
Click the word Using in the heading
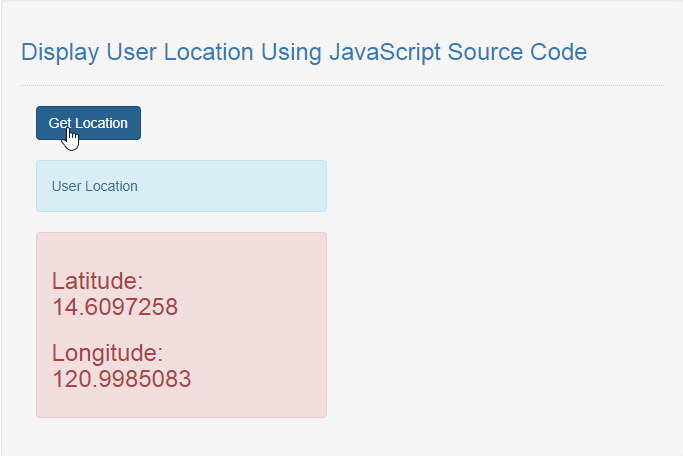tap(291, 52)
